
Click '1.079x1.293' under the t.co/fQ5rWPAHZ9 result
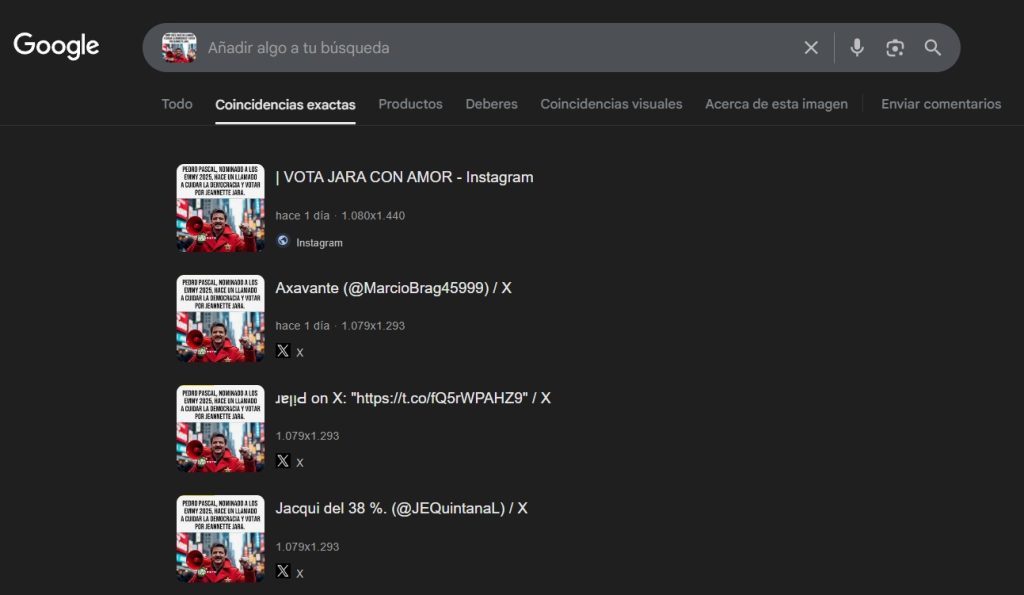[307, 436]
